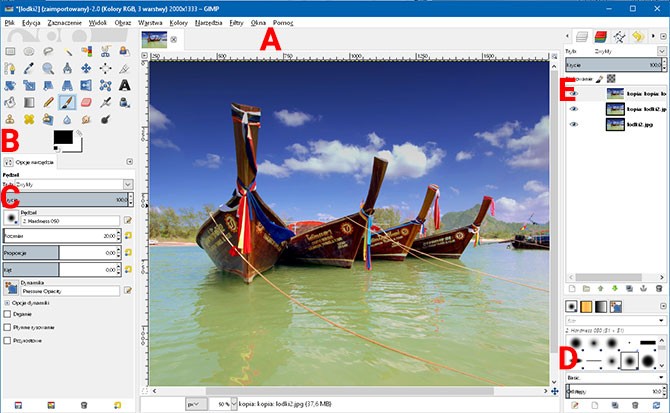
Task: Select the Select by Color tool
Action: pyautogui.click(x=86, y=52)
